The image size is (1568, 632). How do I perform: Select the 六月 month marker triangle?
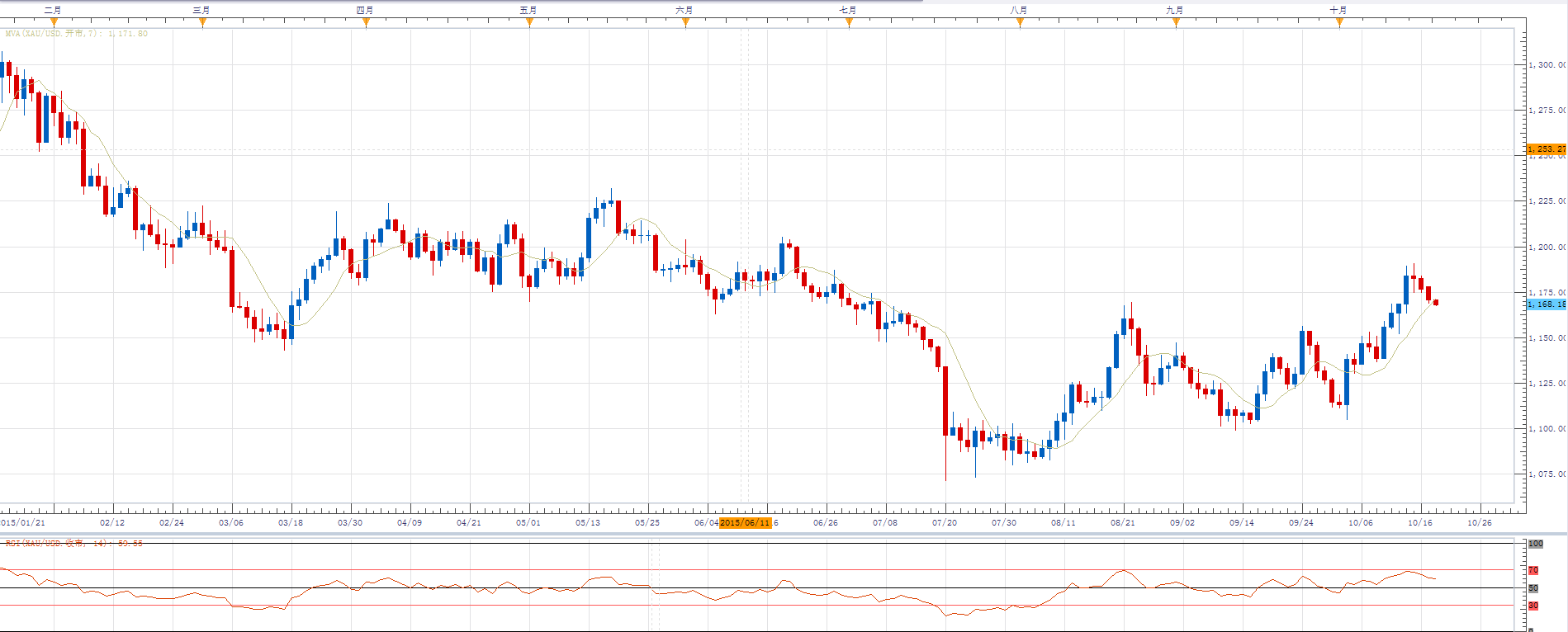point(685,21)
